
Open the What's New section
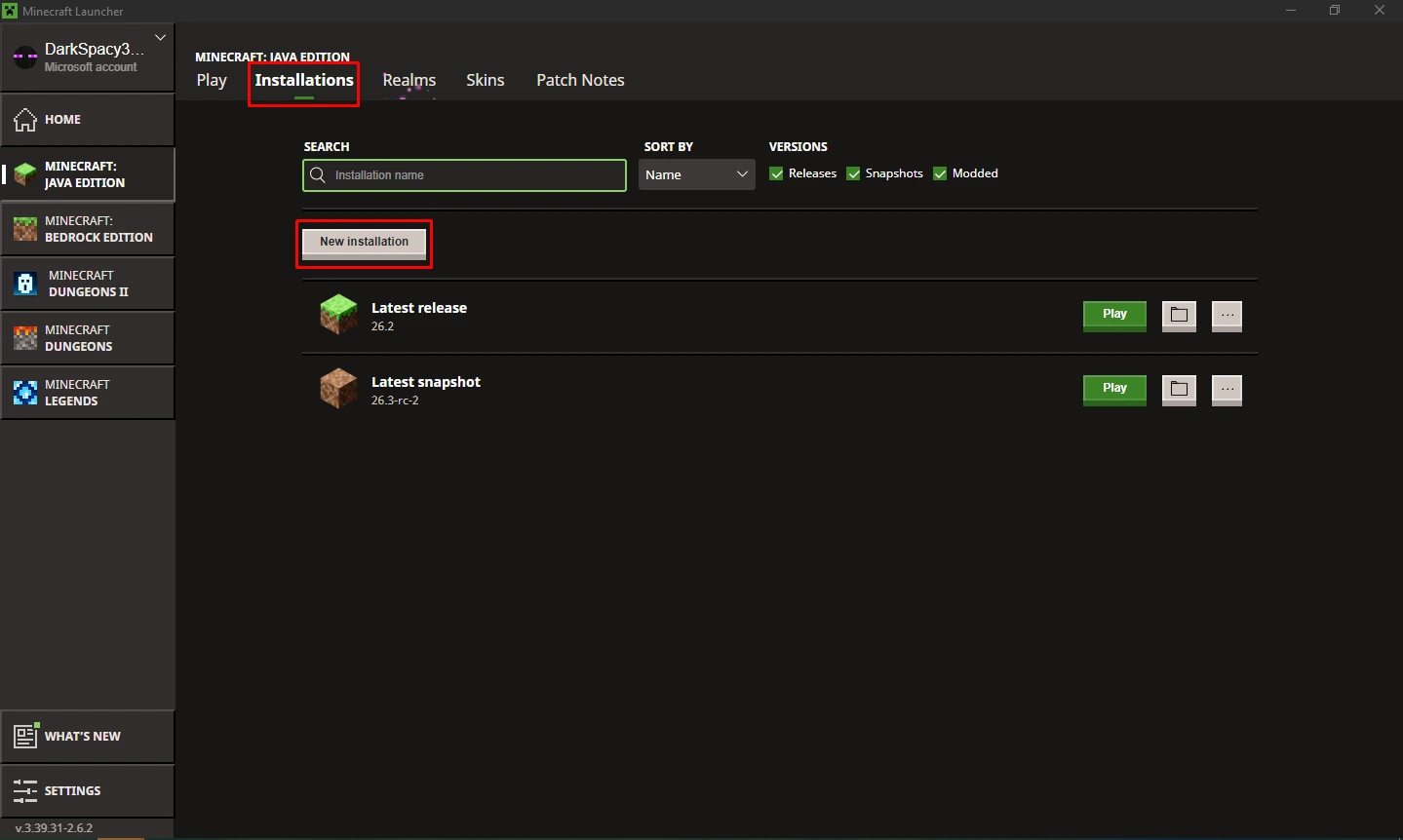pos(88,737)
